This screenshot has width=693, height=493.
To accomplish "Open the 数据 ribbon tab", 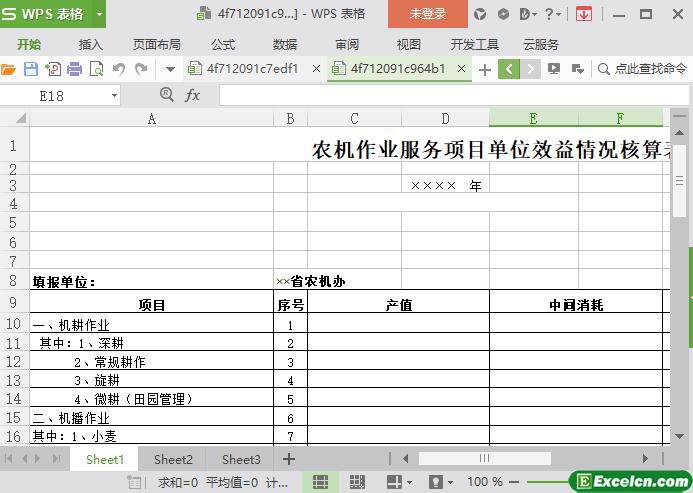I will pyautogui.click(x=285, y=44).
